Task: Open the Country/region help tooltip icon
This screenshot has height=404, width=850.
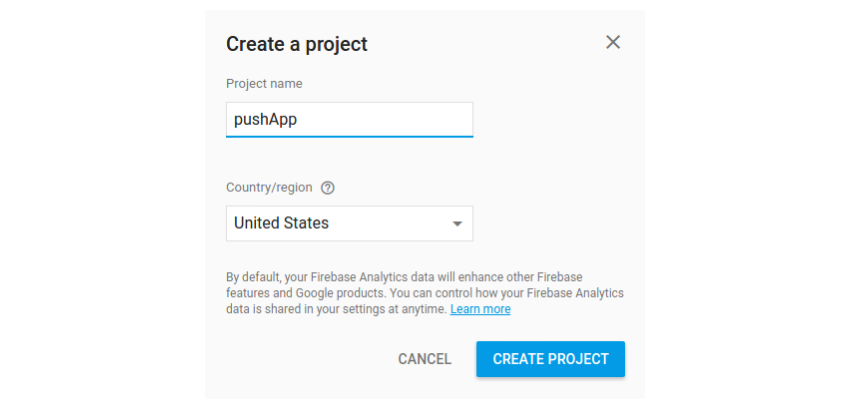Action: (327, 188)
